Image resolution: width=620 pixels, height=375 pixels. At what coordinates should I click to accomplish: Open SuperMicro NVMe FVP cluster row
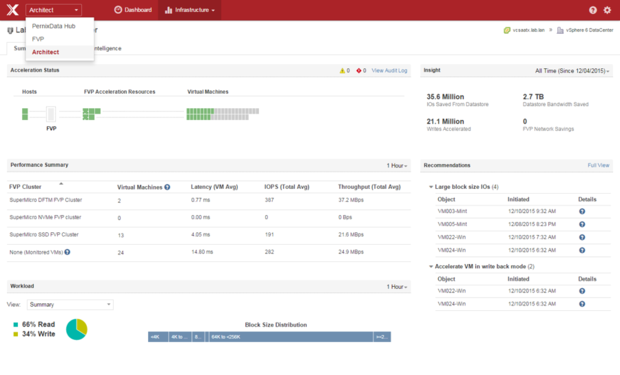(x=209, y=218)
